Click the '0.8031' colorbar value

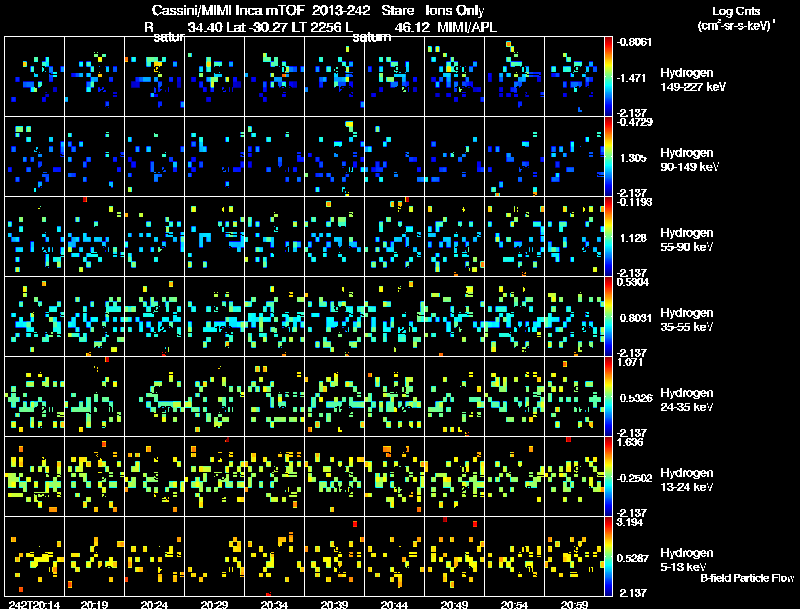pyautogui.click(x=635, y=318)
